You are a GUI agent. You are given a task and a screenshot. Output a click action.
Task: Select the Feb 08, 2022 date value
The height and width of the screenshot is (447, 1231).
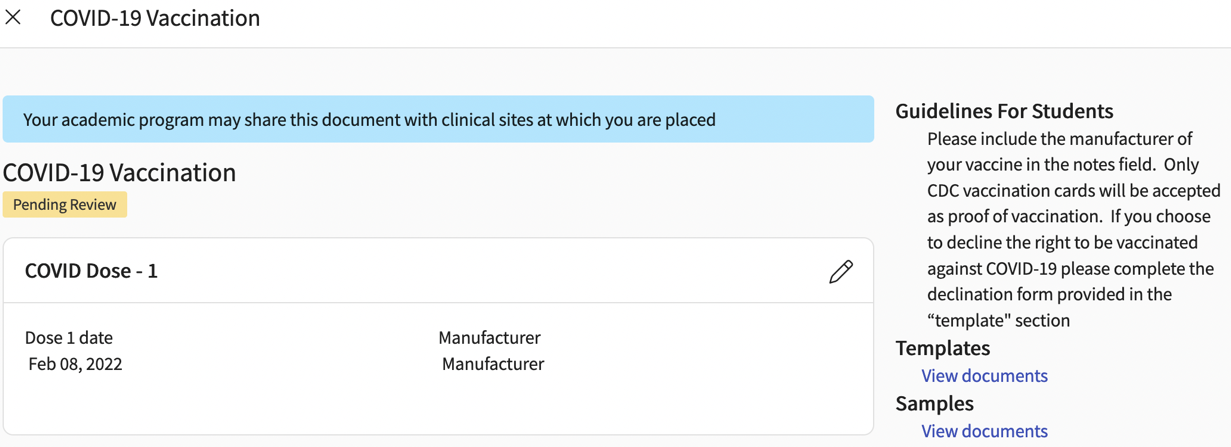click(x=75, y=364)
